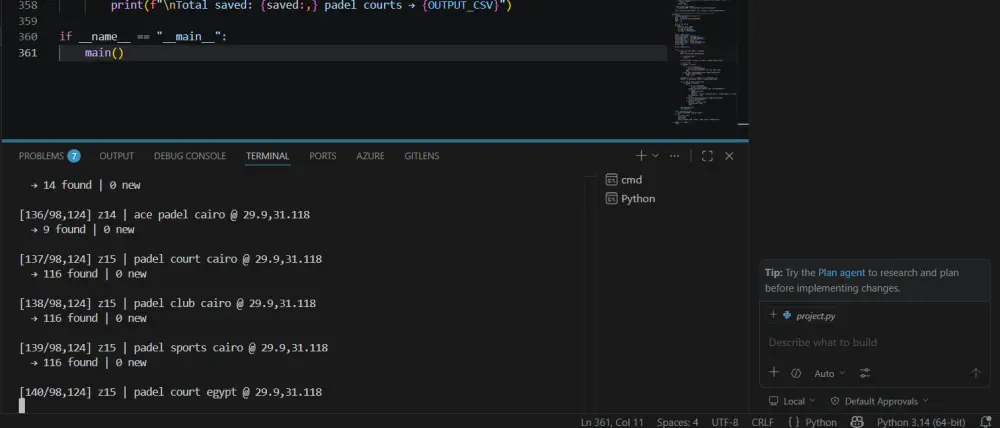Follow the Plan agent link in tip

coord(841,272)
